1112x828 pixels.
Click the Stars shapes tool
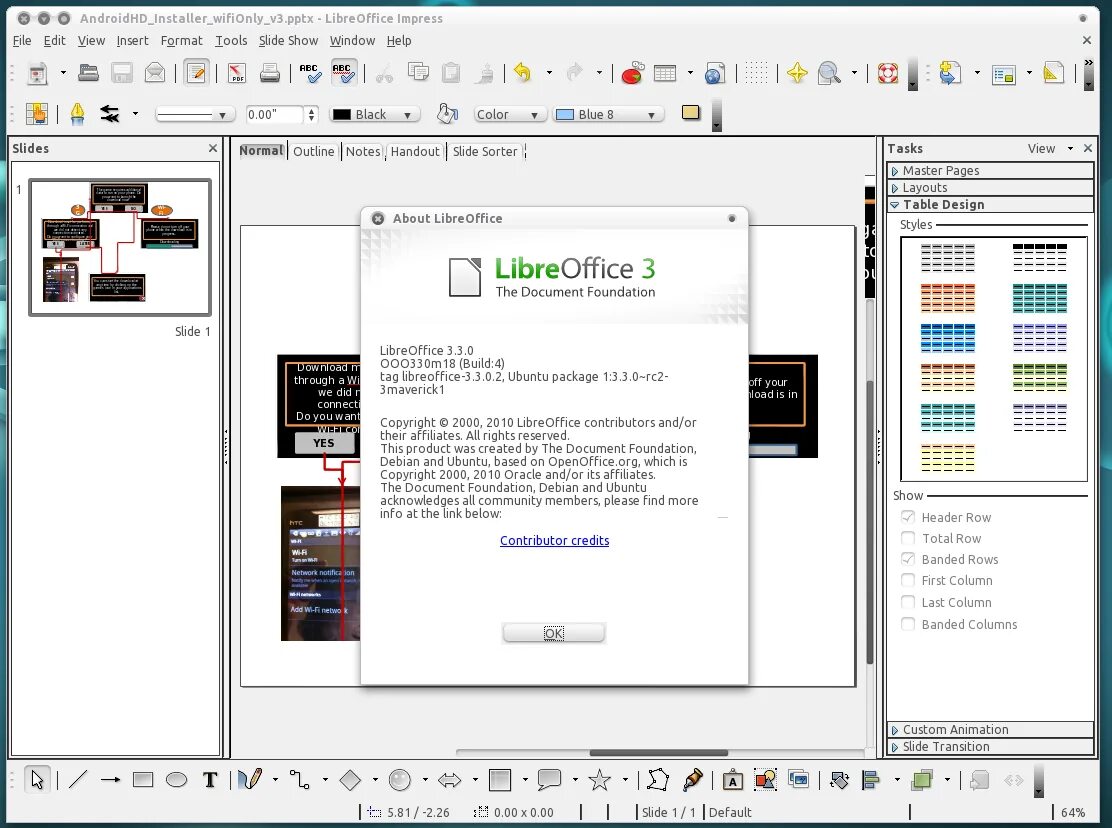coord(600,781)
